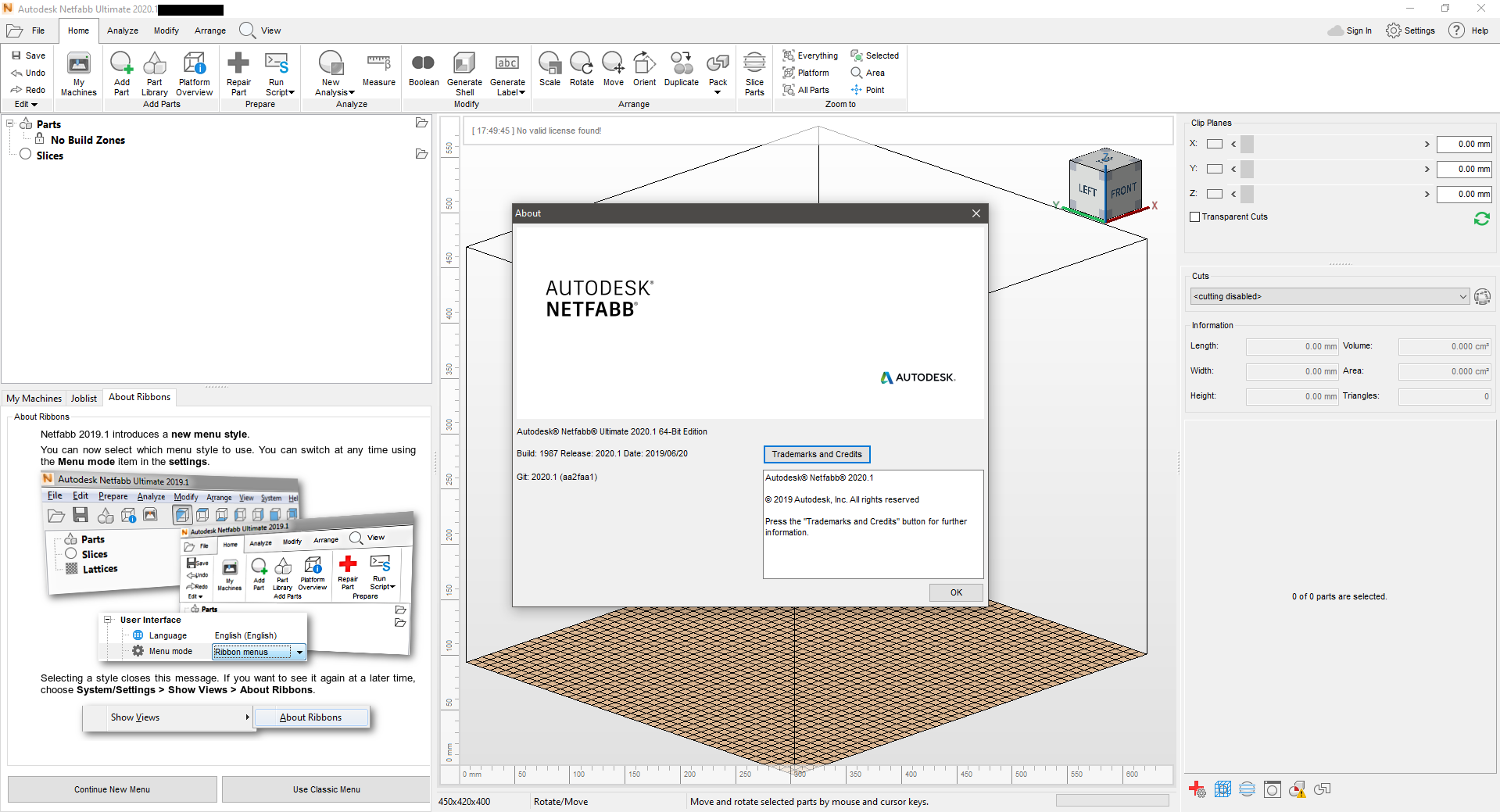The height and width of the screenshot is (812, 1500).
Task: Close the About dialog
Action: [x=976, y=213]
